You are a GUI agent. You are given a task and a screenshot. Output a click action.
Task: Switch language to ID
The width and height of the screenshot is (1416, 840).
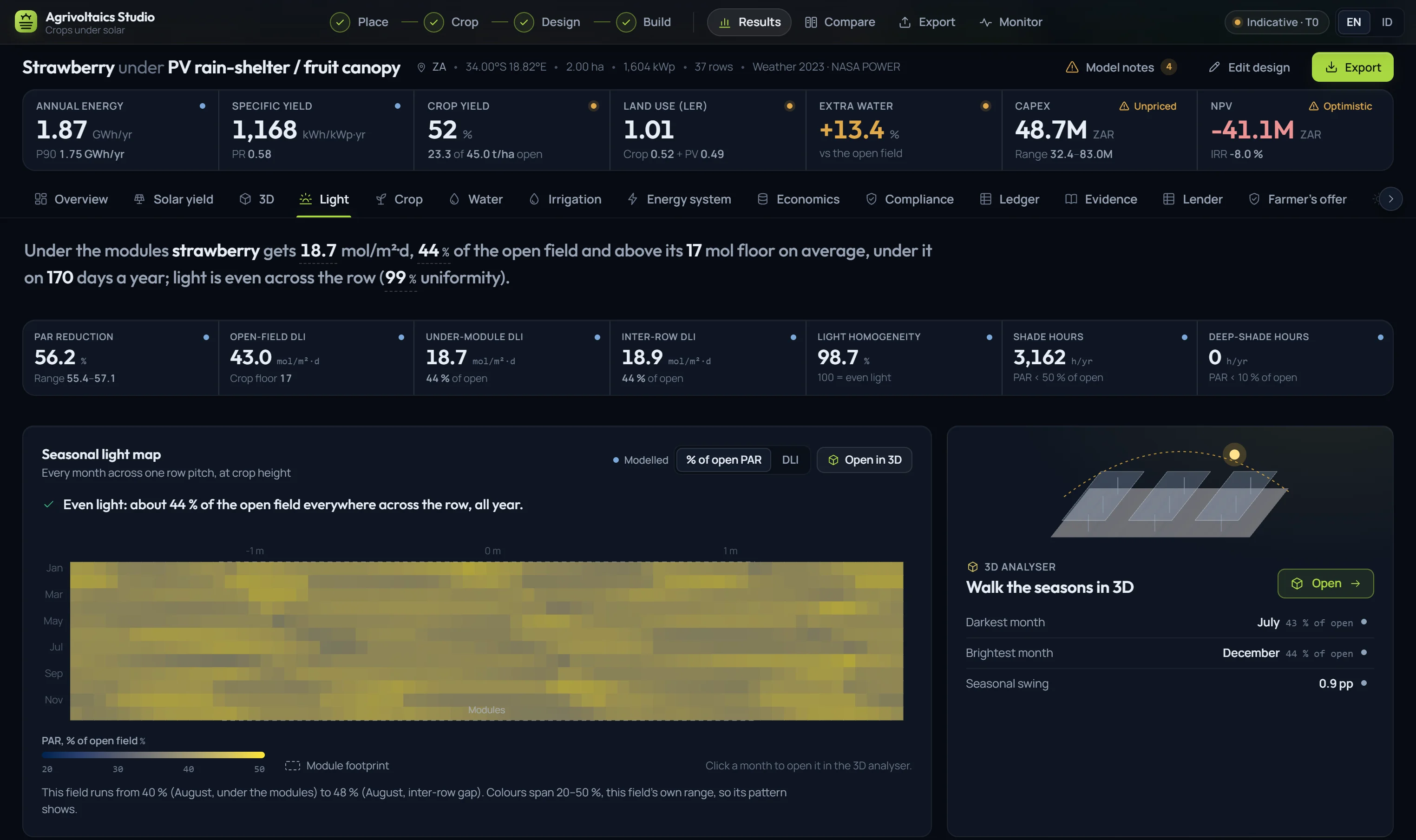pos(1387,22)
